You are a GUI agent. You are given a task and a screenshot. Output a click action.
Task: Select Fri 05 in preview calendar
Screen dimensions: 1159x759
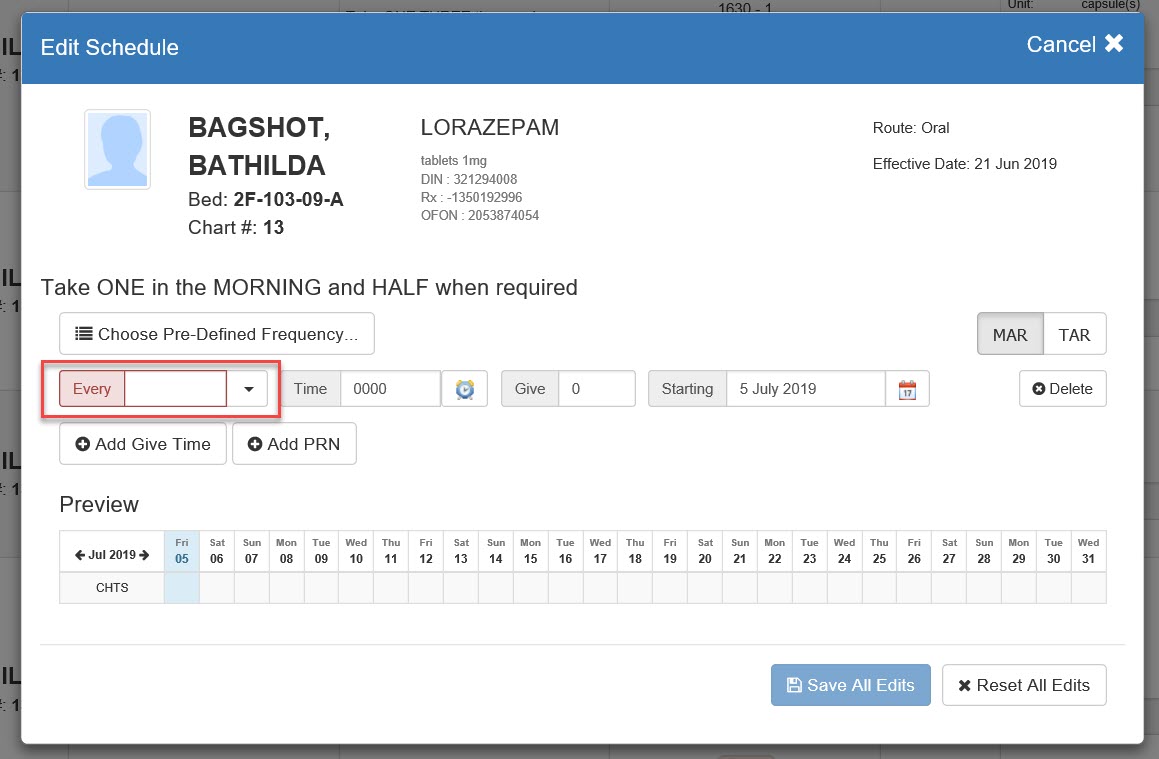point(182,552)
